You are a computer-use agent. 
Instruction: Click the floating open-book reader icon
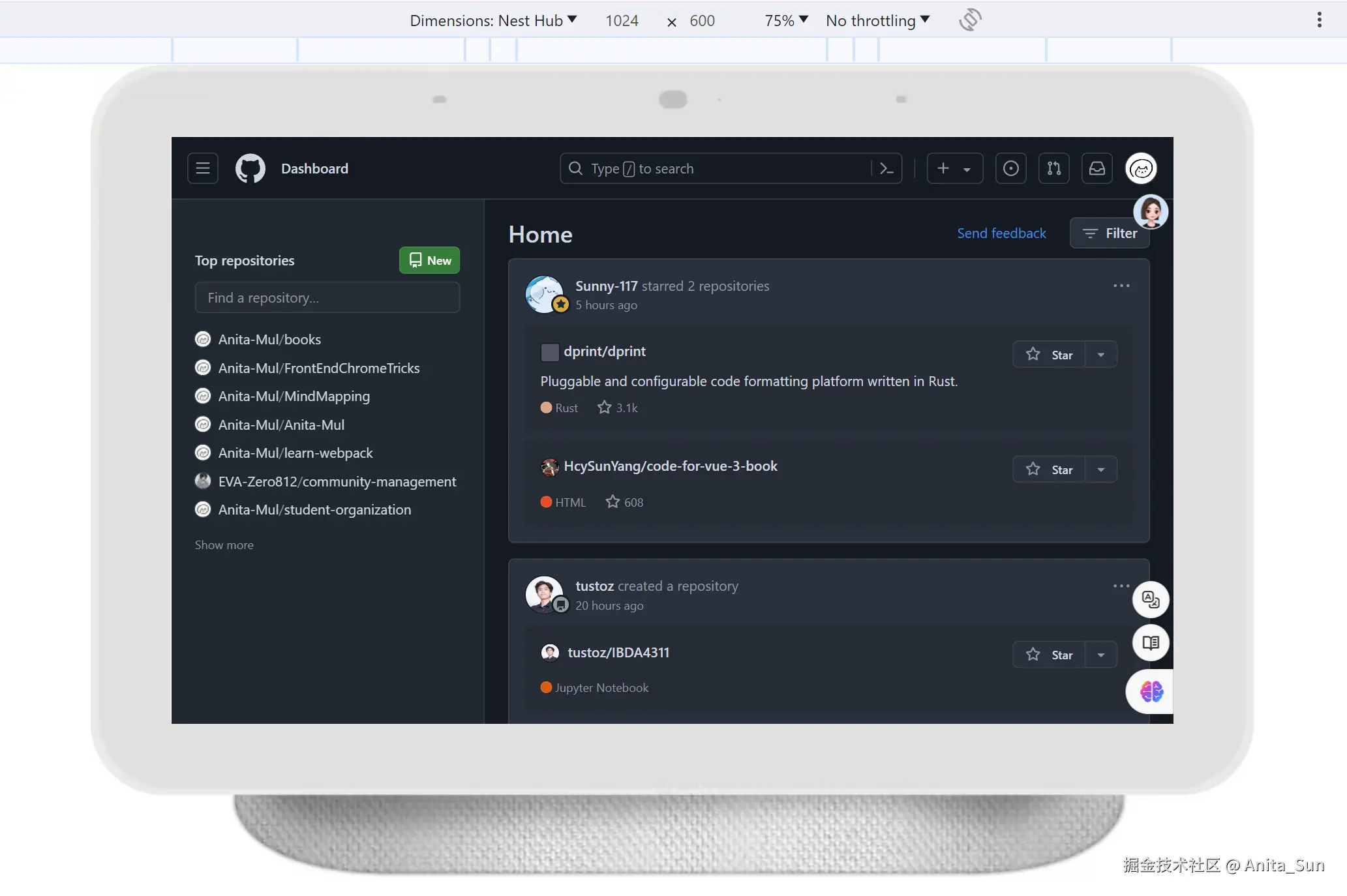tap(1150, 643)
